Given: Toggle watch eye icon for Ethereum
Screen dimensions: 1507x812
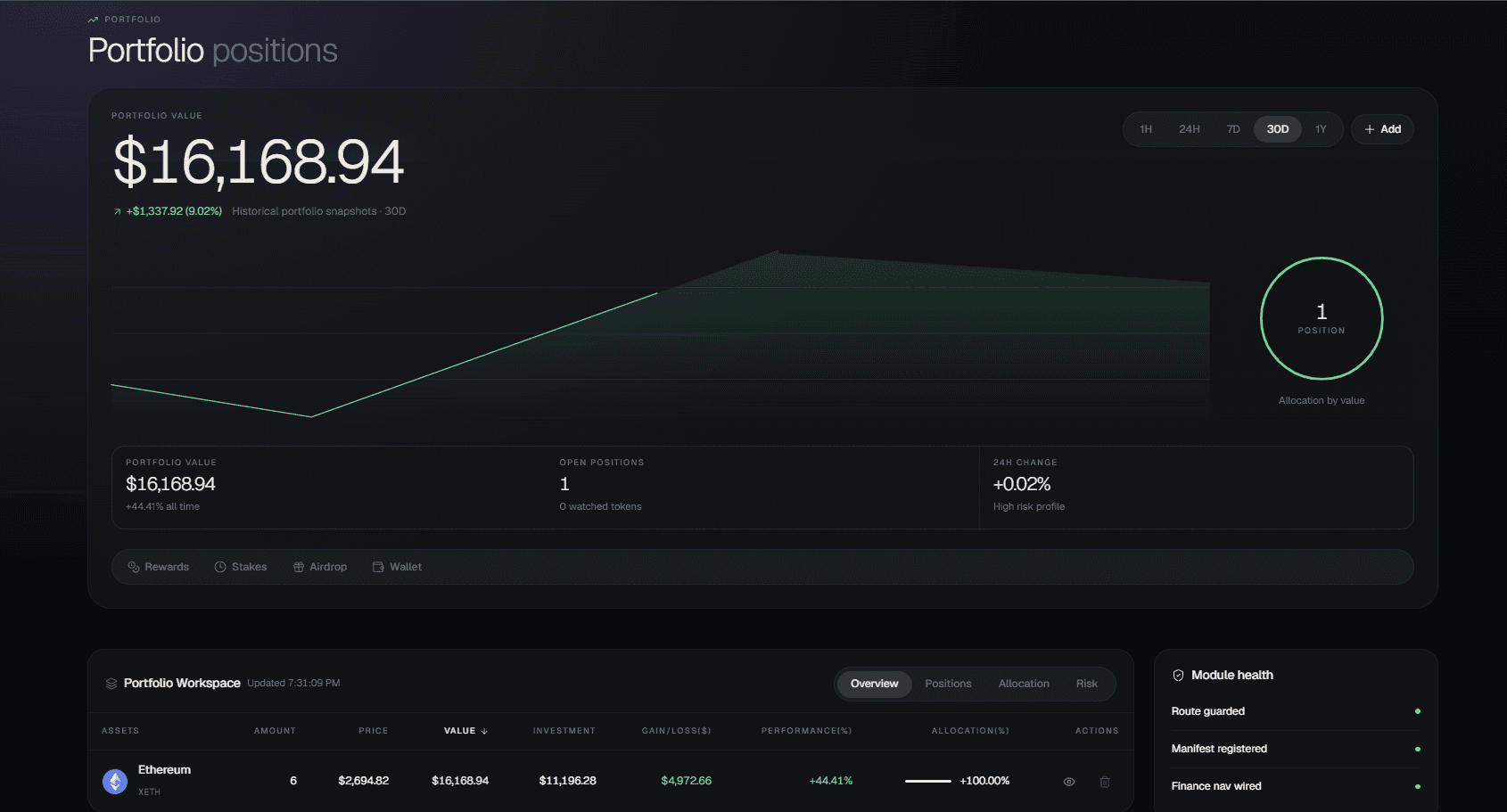Looking at the screenshot, I should pos(1069,782).
